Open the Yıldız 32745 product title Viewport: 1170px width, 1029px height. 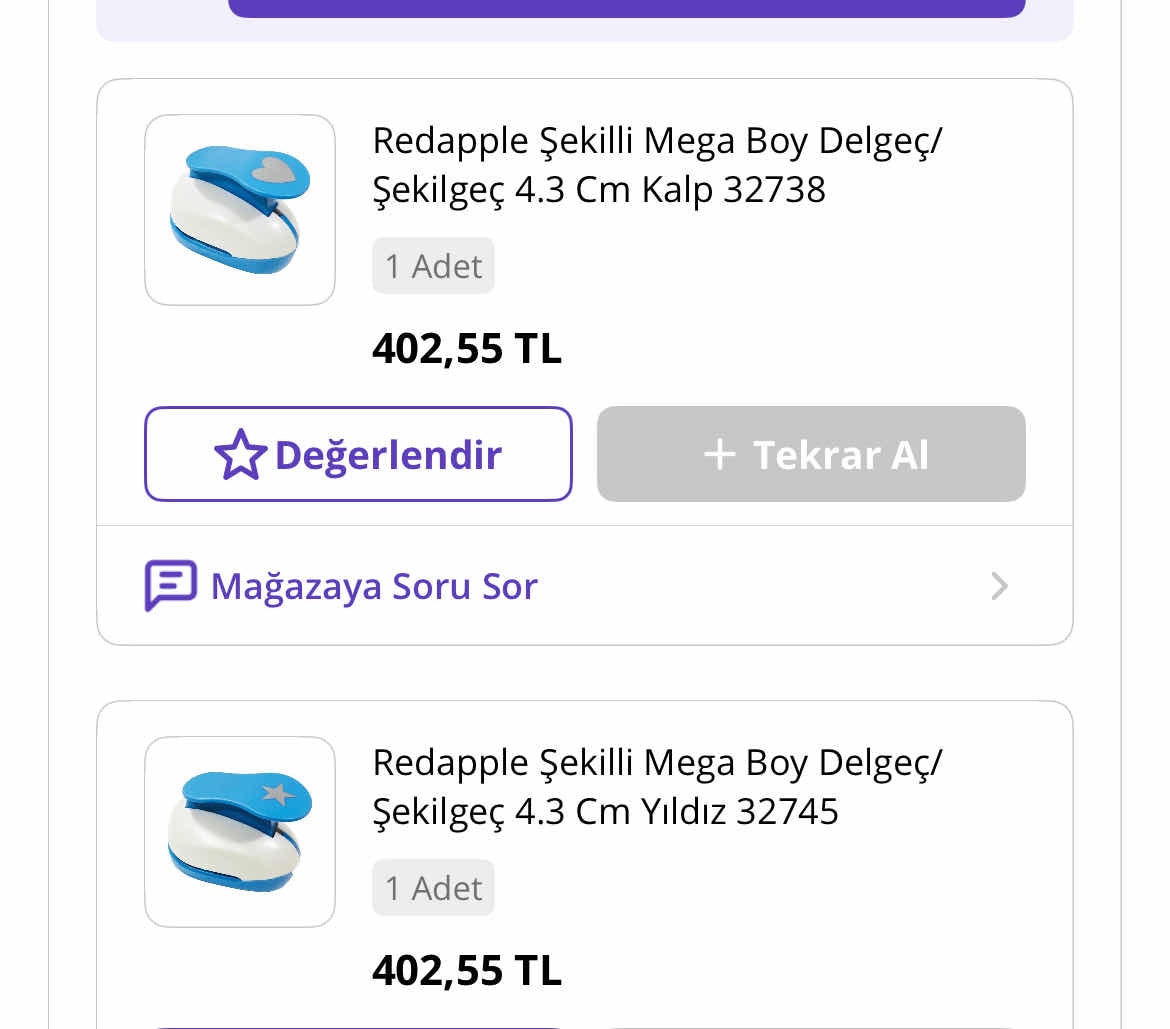656,787
